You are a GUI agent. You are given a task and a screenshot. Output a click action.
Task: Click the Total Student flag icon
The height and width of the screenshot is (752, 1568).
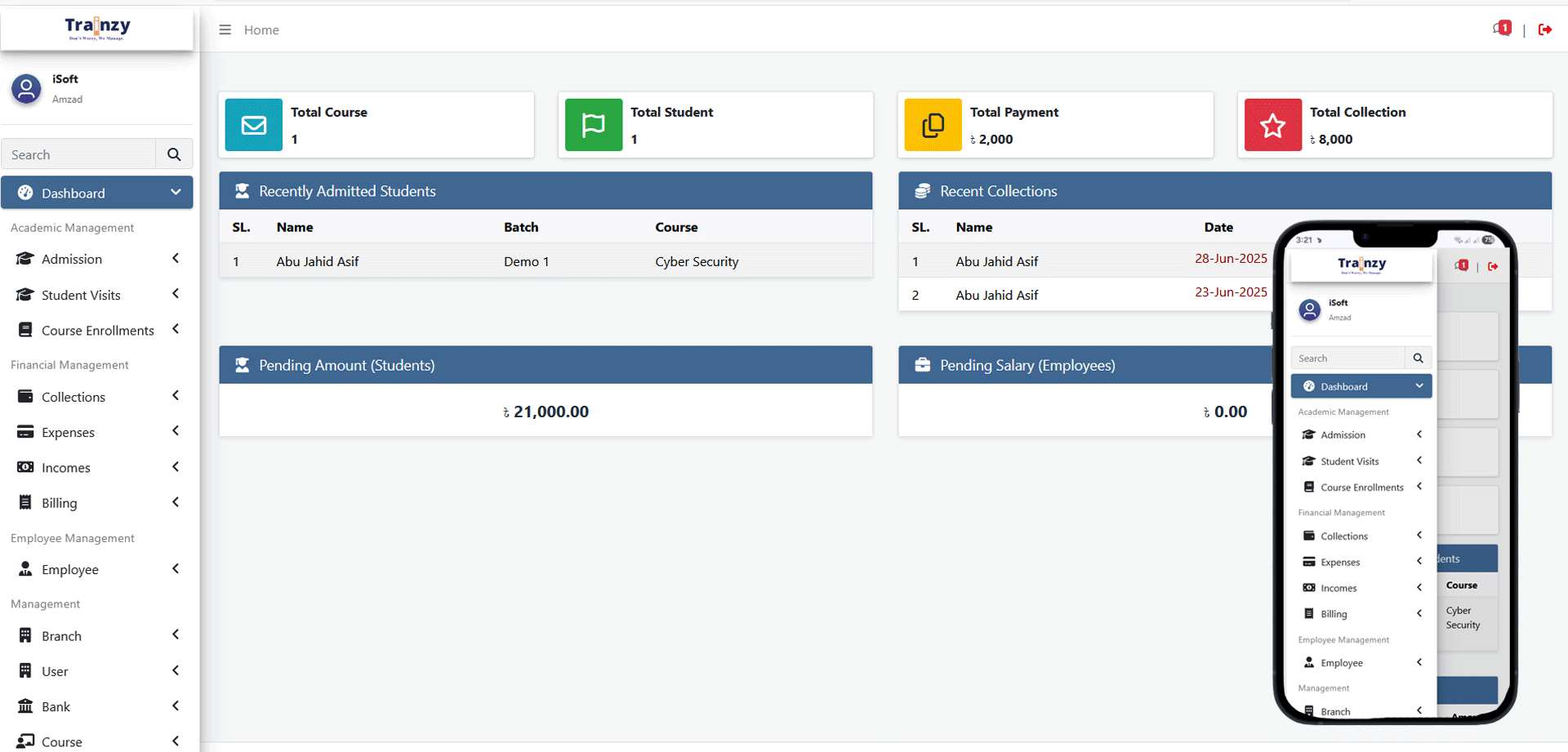[x=593, y=125]
